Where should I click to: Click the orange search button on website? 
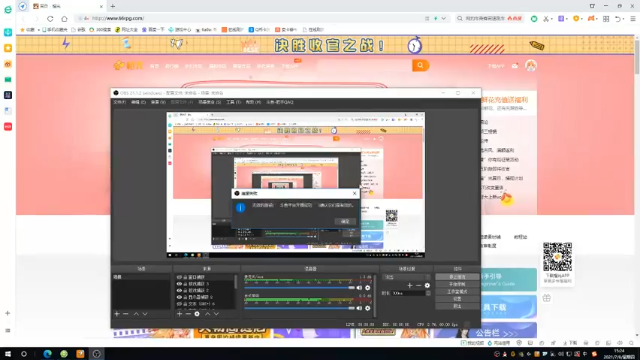coord(420,65)
